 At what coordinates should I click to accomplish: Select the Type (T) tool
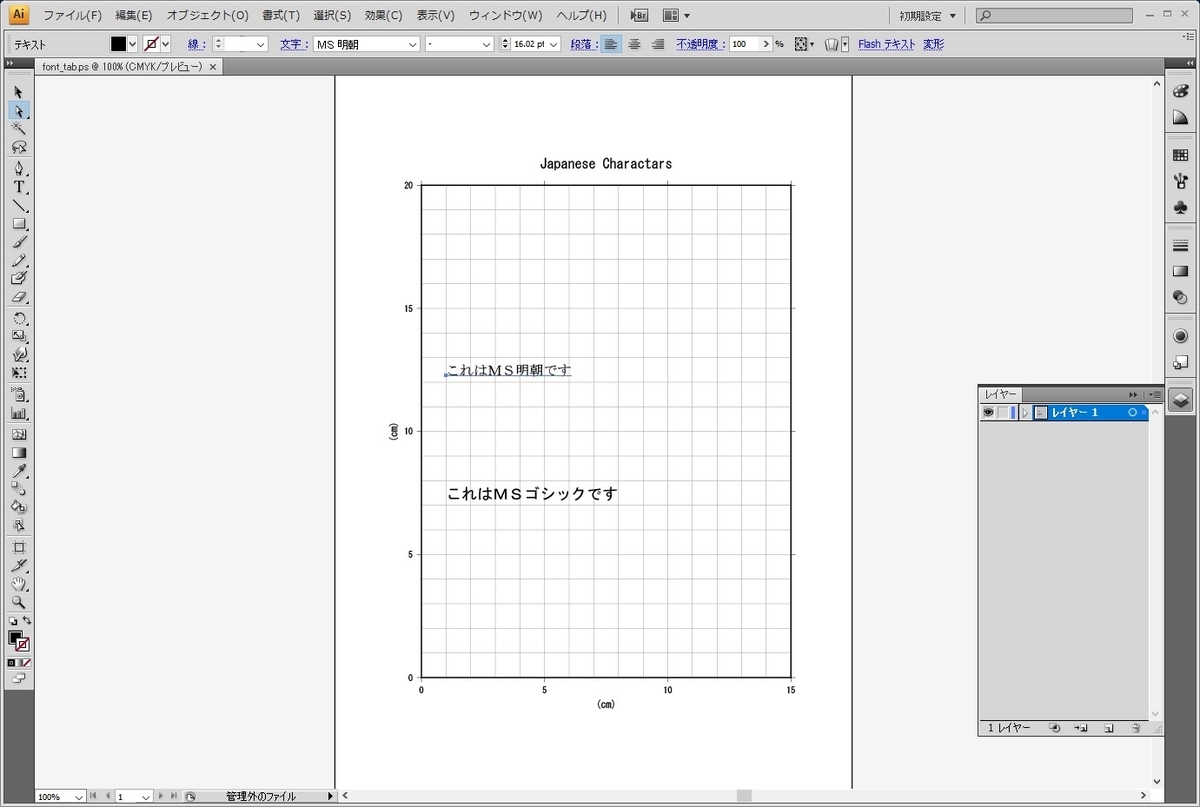click(x=19, y=187)
